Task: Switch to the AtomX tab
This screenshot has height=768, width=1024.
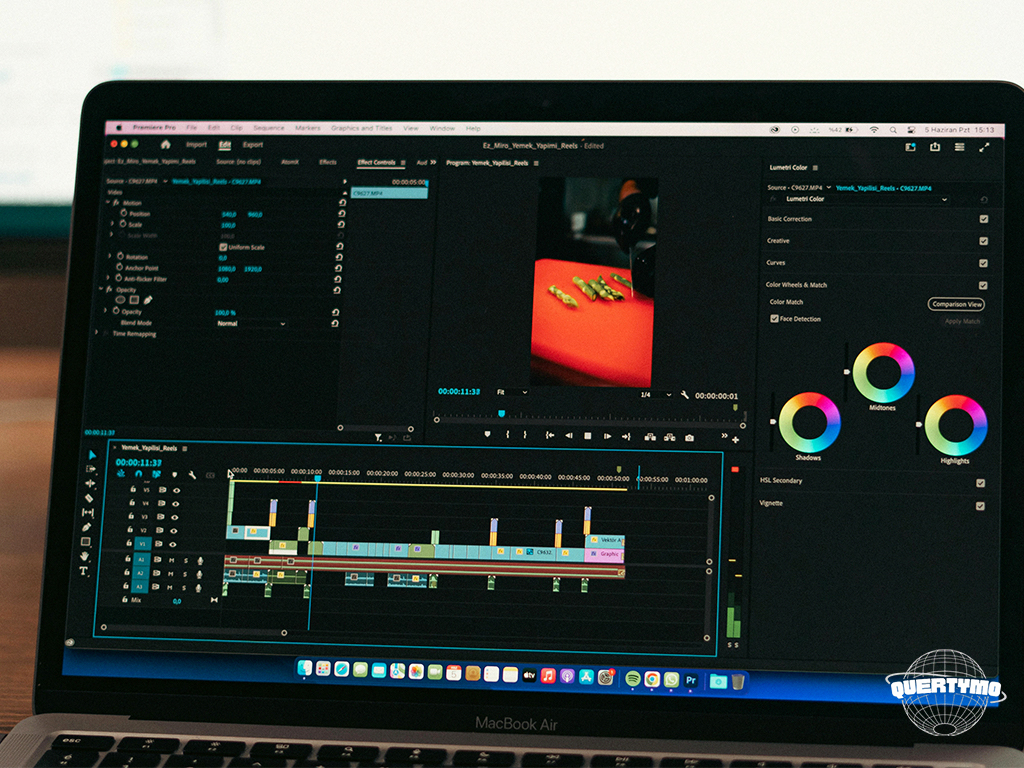Action: click(x=290, y=162)
